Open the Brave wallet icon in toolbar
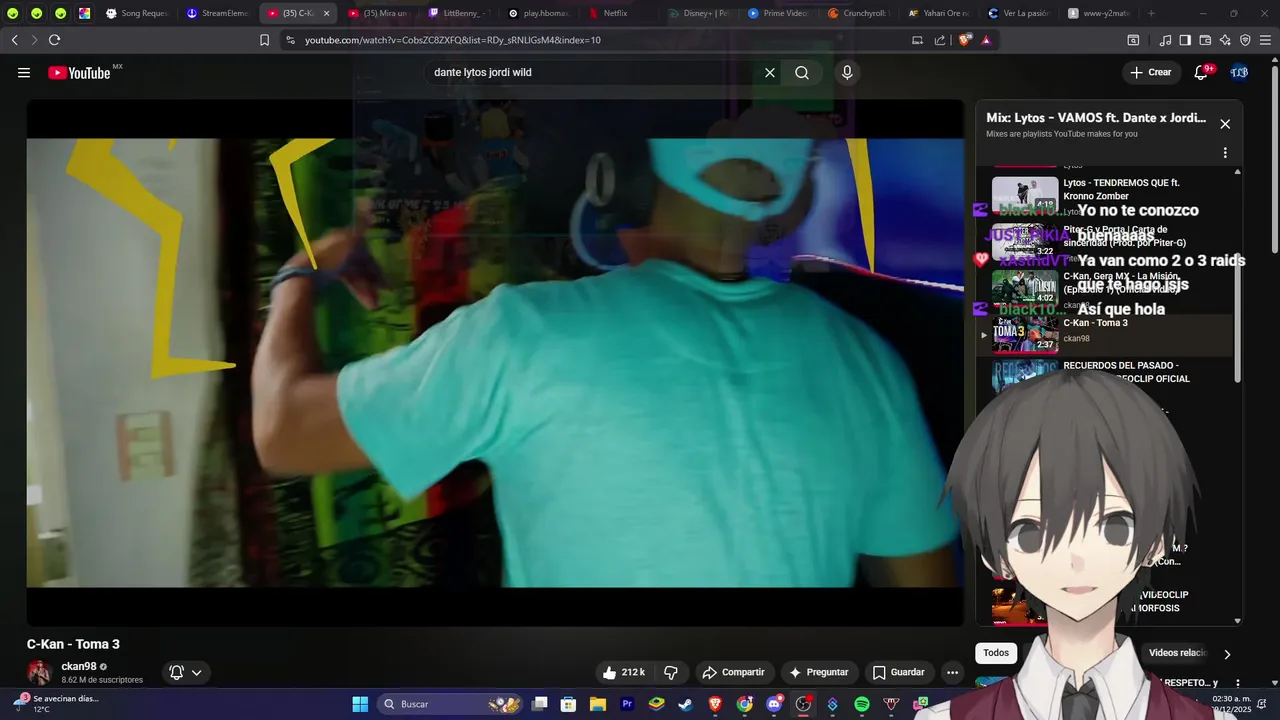Viewport: 1280px width, 720px height. point(1205,40)
